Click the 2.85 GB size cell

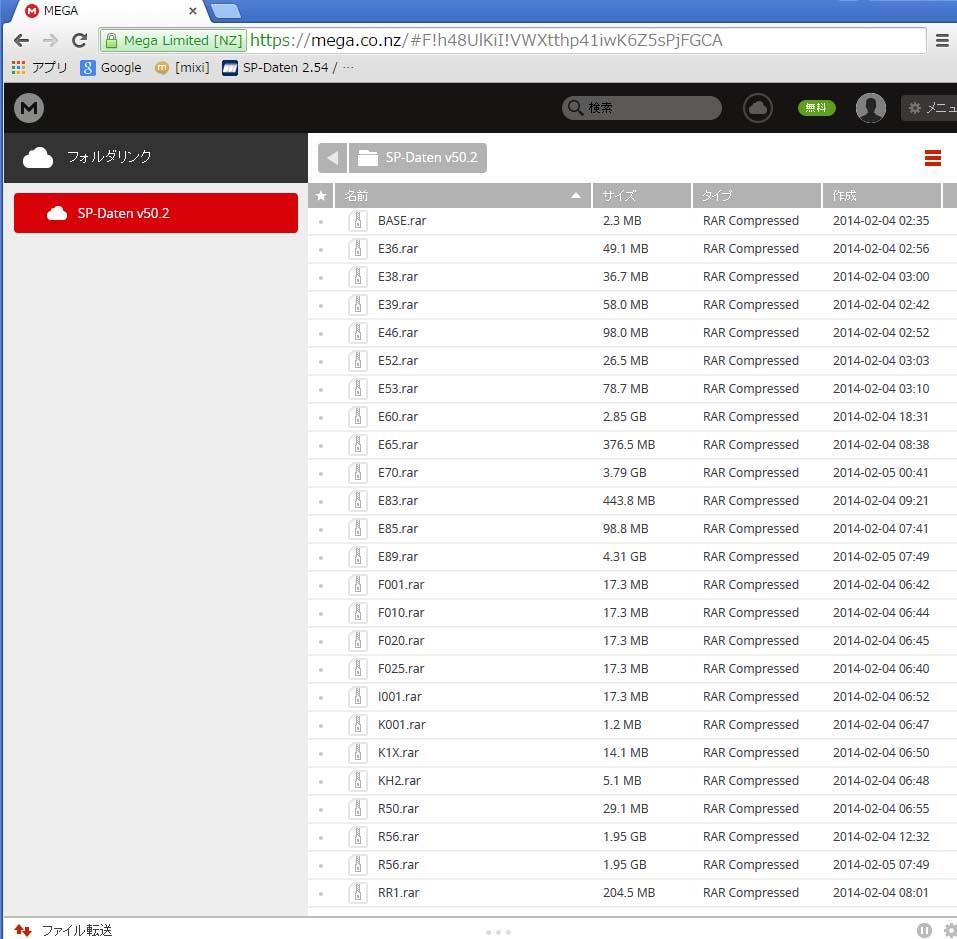coord(624,417)
